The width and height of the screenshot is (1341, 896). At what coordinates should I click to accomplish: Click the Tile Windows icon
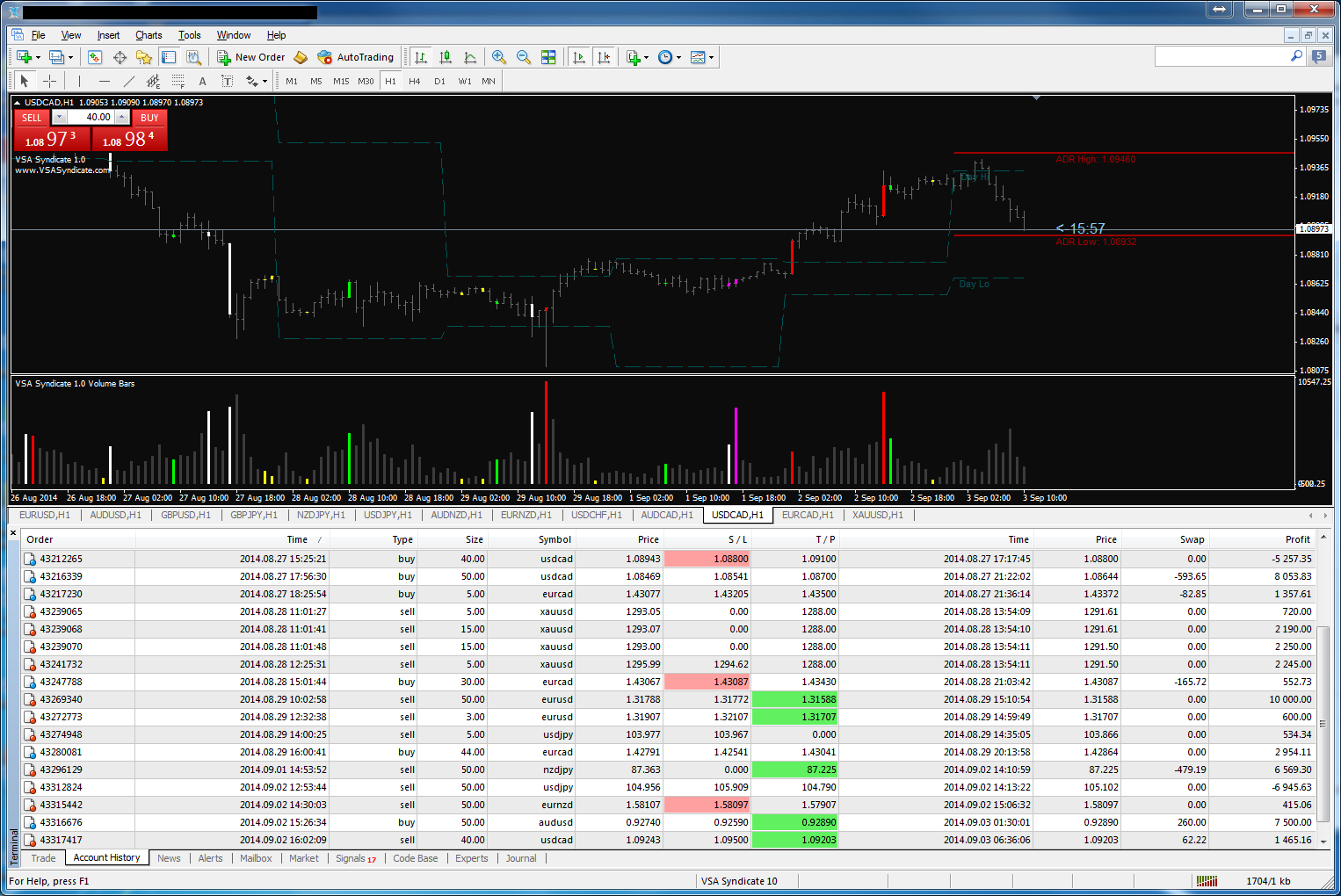pos(548,57)
